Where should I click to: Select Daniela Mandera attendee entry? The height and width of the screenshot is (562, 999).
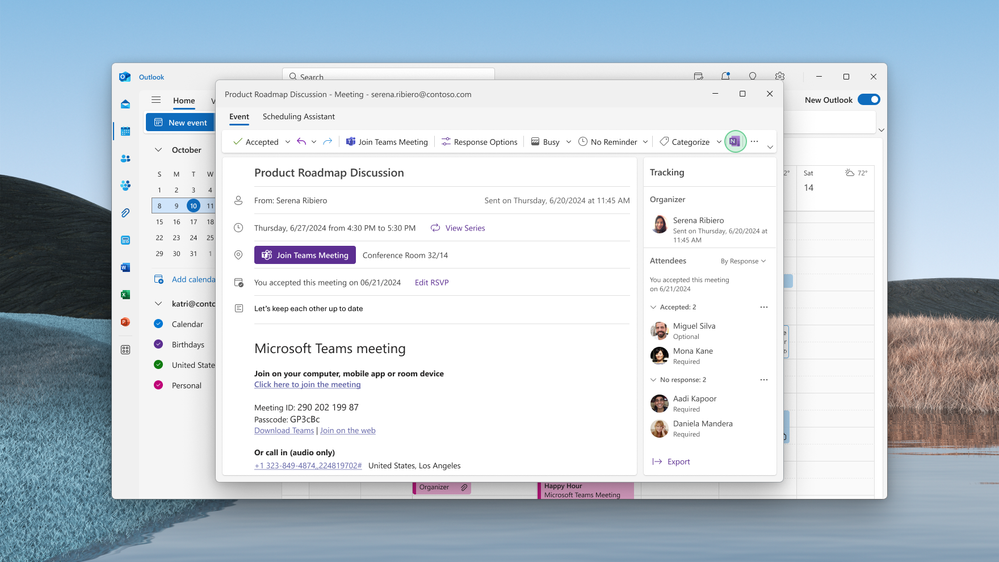(692, 428)
